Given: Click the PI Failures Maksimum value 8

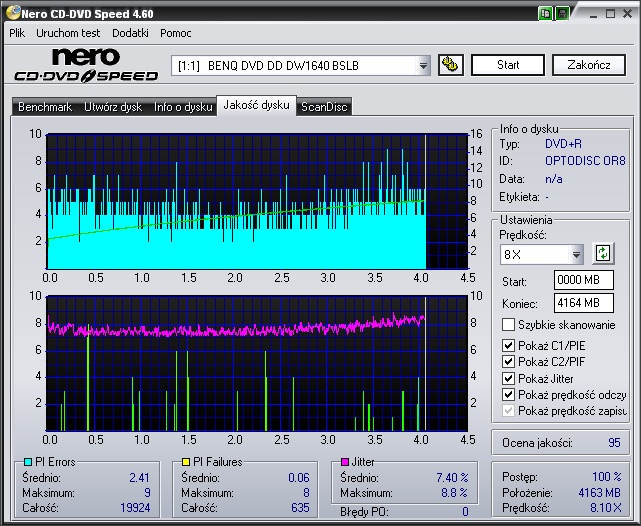Looking at the screenshot, I should (x=306, y=493).
